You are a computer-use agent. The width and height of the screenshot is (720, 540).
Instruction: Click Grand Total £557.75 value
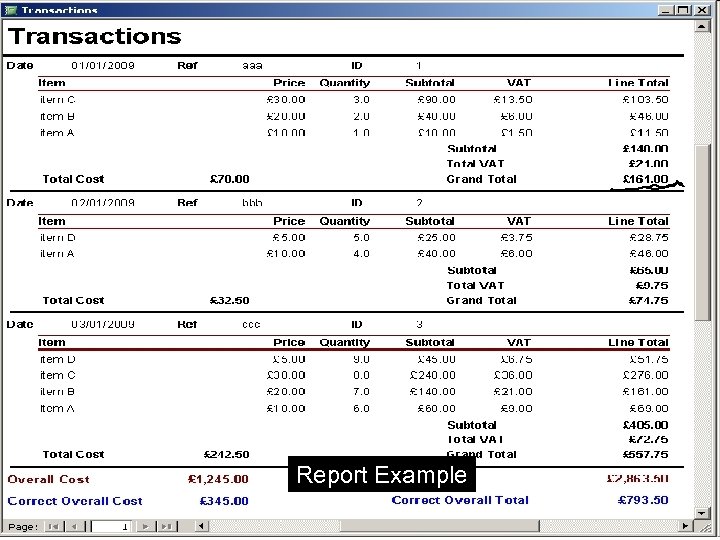click(x=646, y=455)
